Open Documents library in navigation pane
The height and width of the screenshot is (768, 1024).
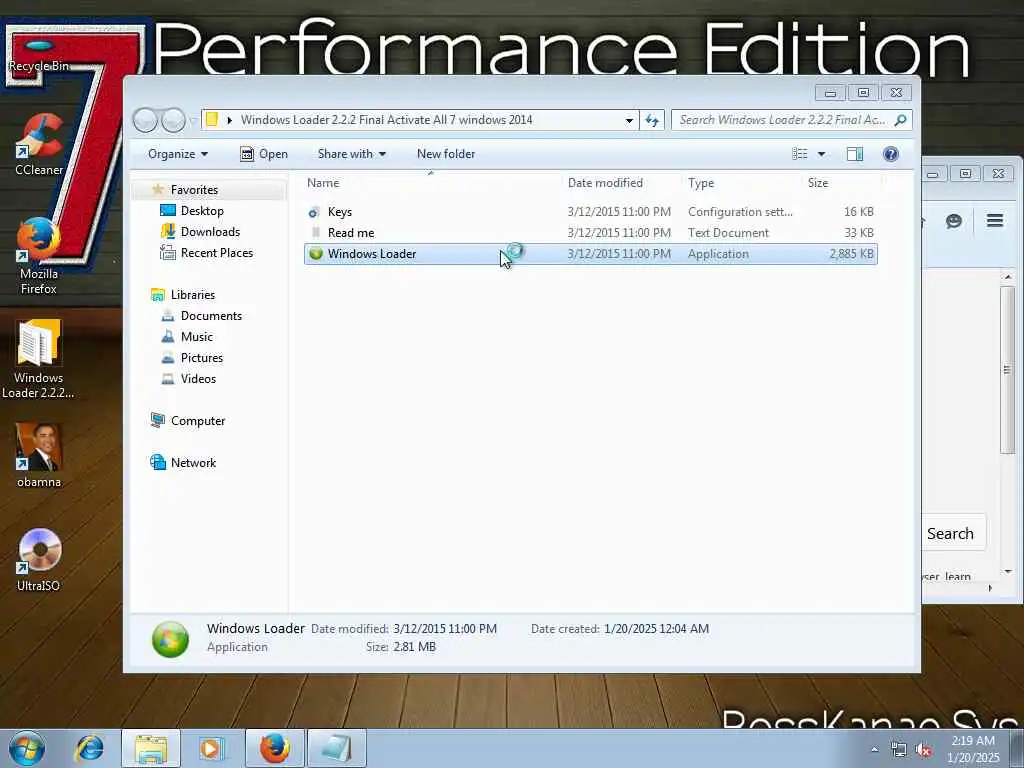211,316
